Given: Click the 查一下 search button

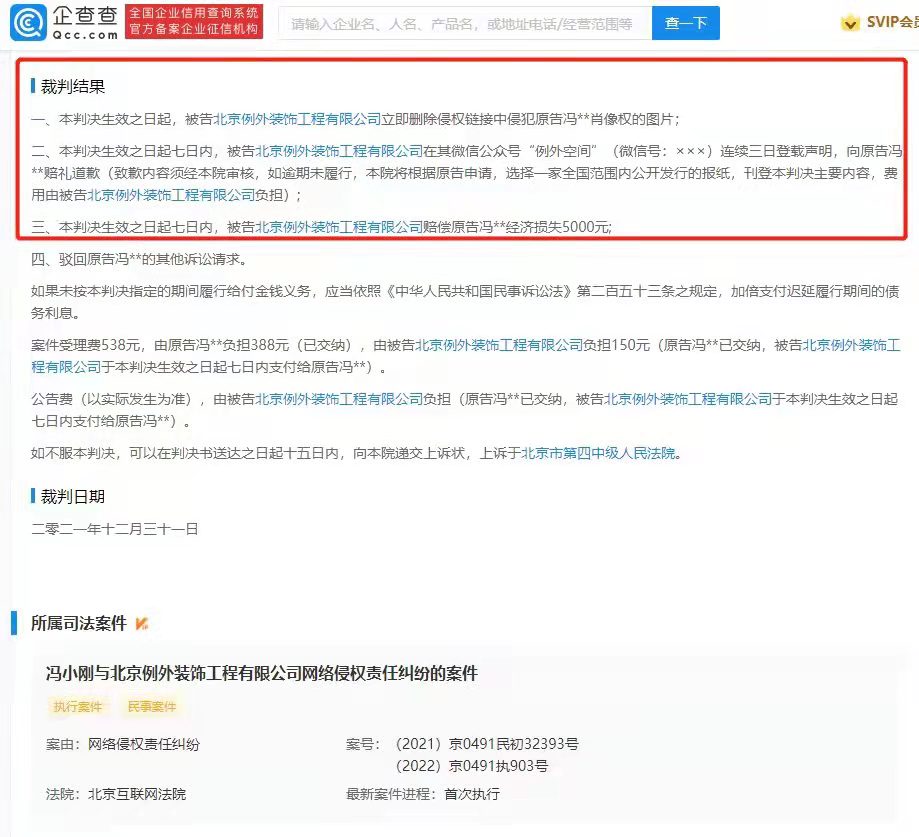Looking at the screenshot, I should coord(685,23).
